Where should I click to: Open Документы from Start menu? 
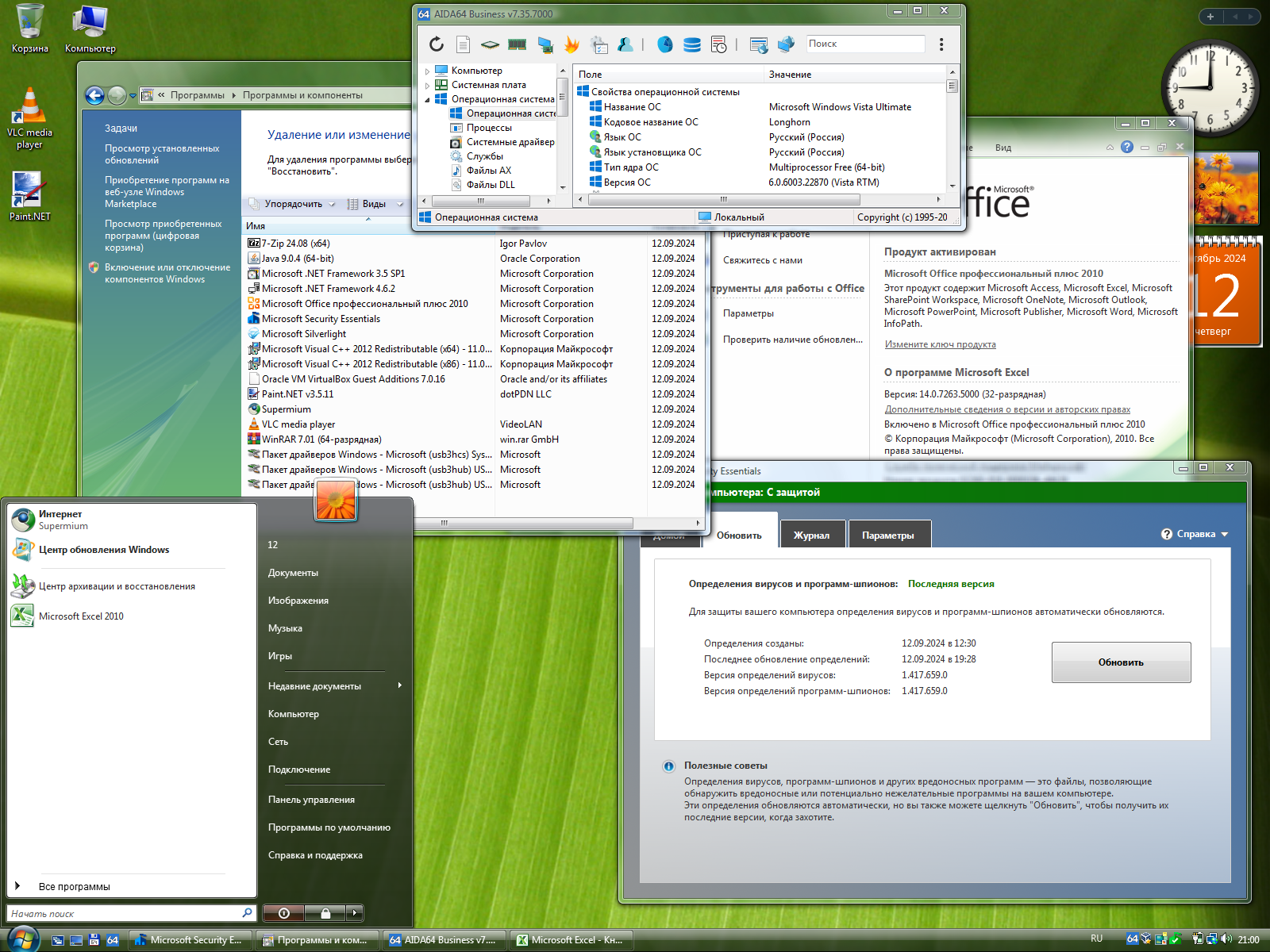293,572
